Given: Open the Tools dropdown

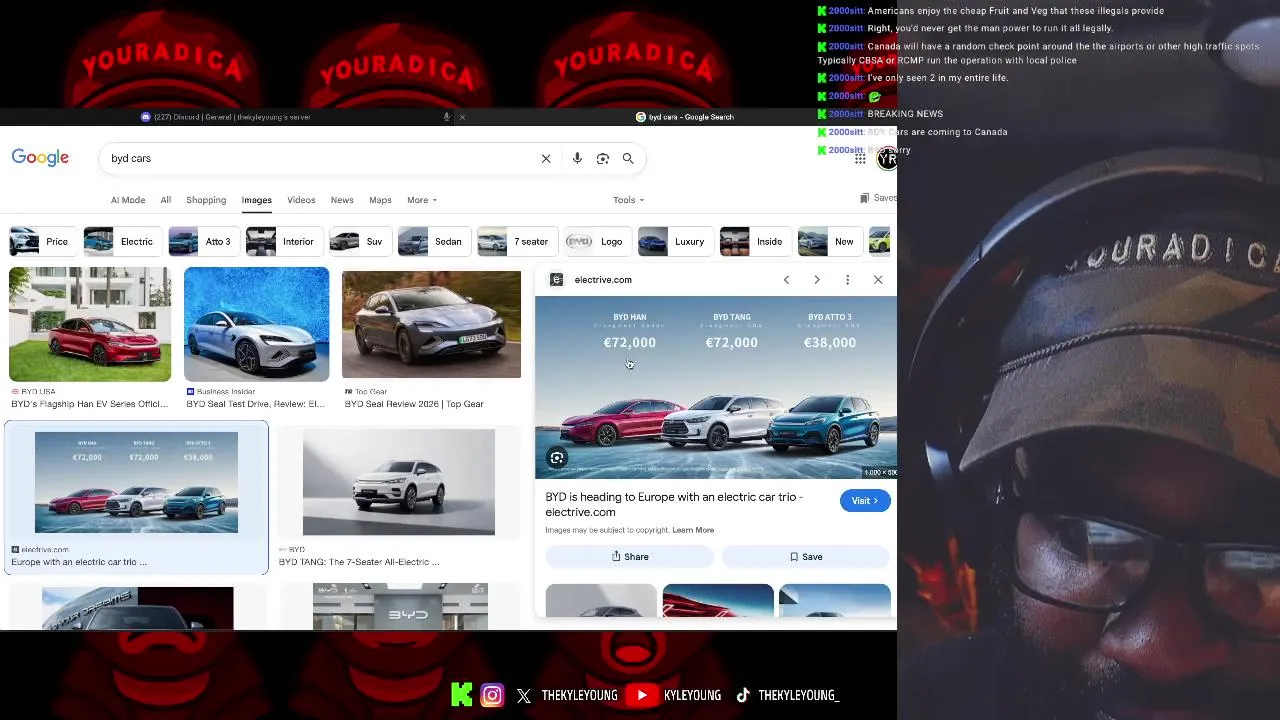Looking at the screenshot, I should [628, 200].
